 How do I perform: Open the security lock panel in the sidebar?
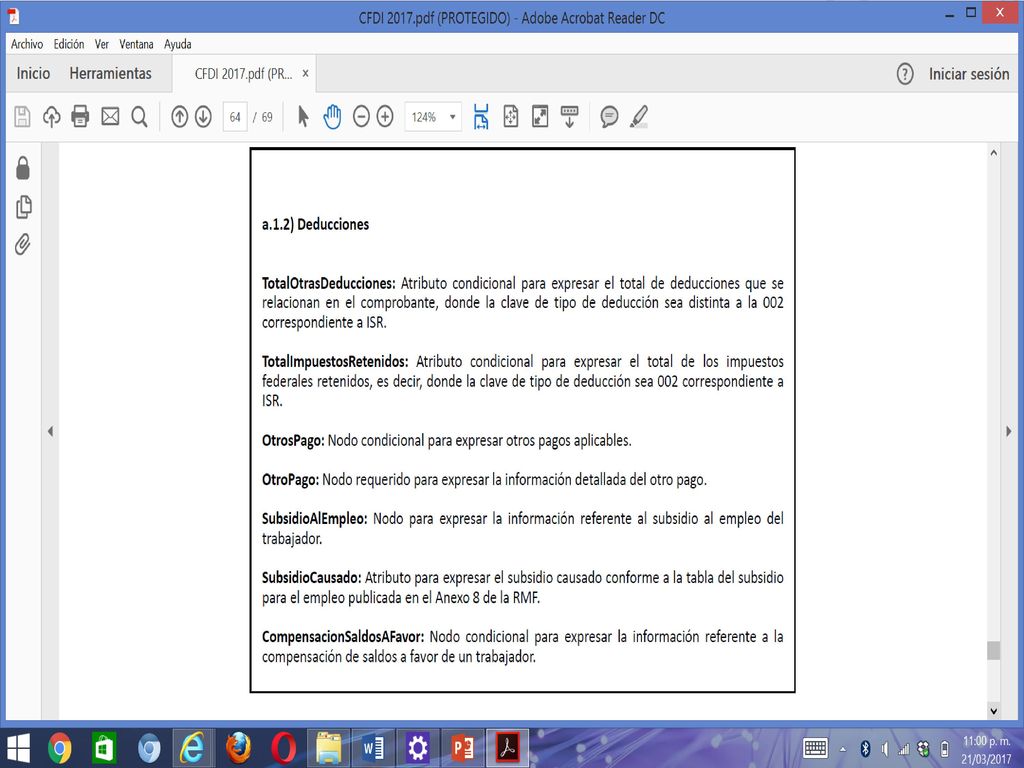tap(23, 168)
